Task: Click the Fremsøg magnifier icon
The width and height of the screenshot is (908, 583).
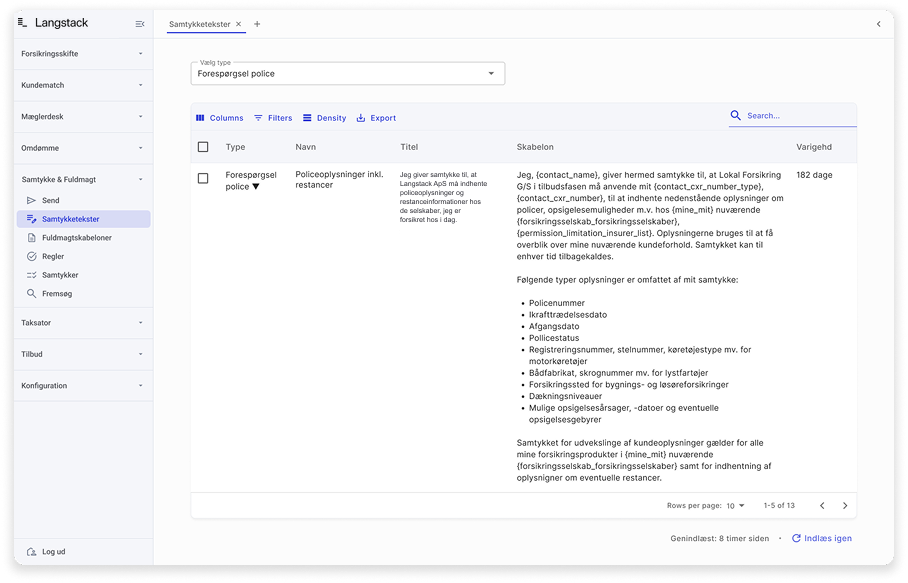Action: tap(31, 294)
